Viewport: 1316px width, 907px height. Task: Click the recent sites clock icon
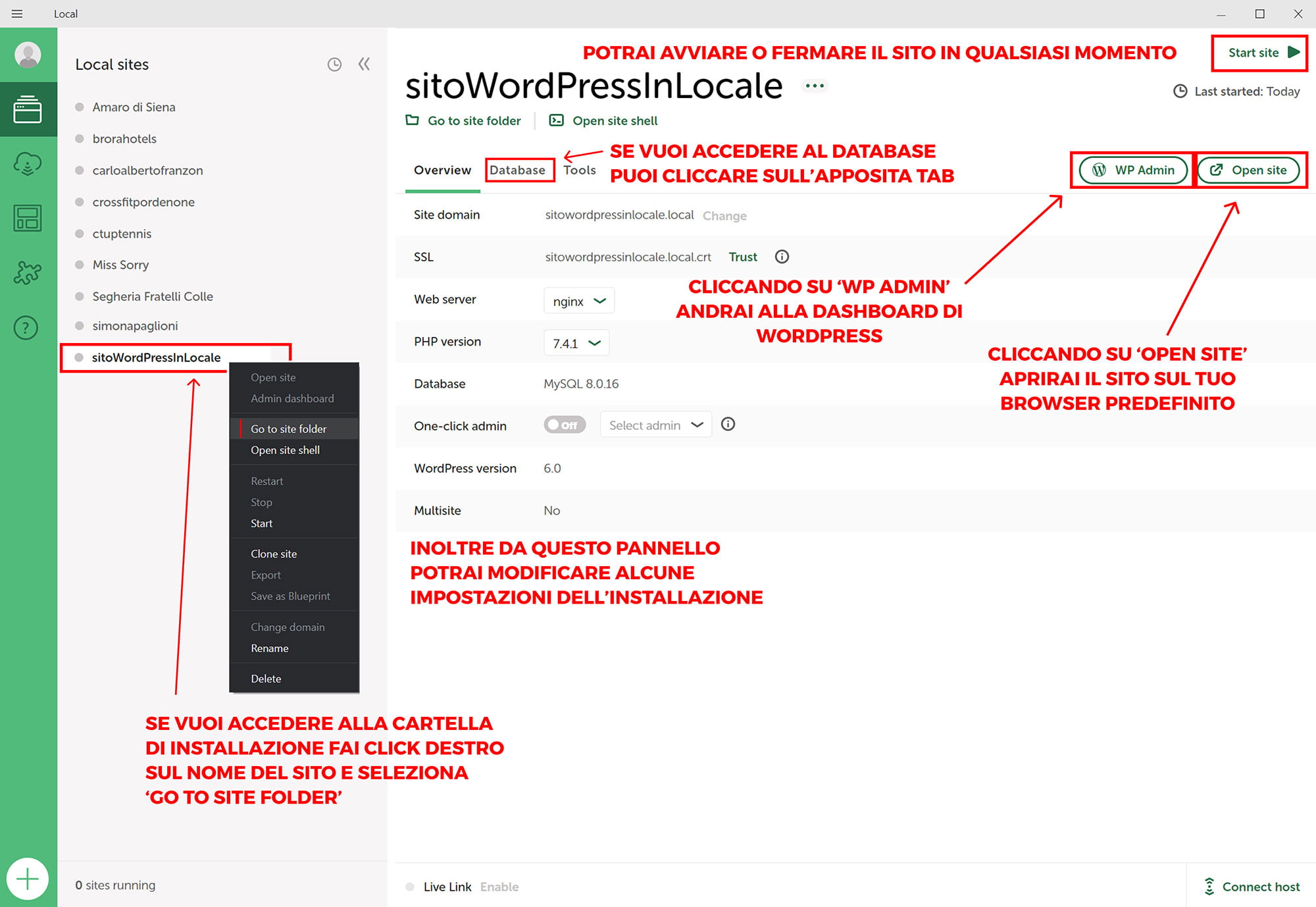(334, 65)
